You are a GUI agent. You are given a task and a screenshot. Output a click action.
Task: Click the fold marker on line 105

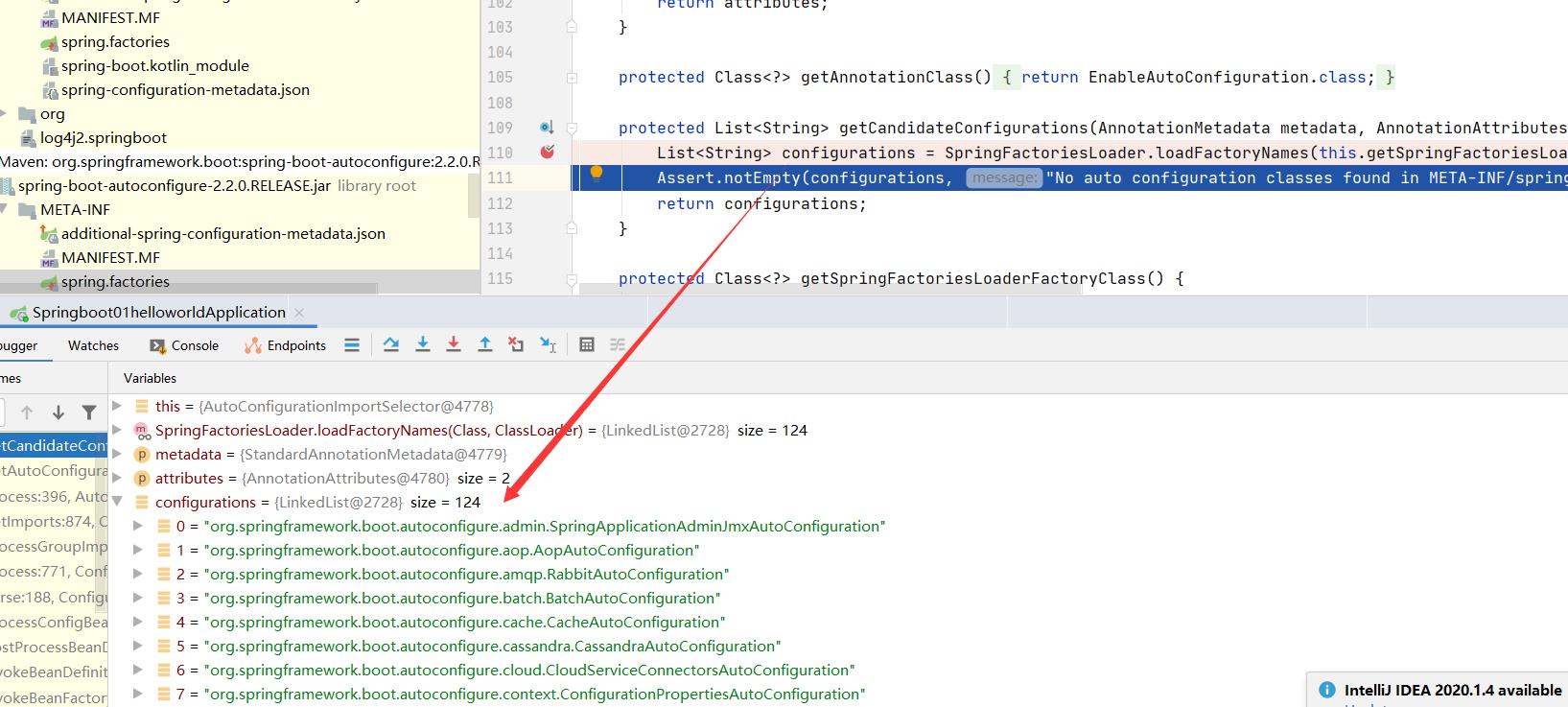[572, 77]
